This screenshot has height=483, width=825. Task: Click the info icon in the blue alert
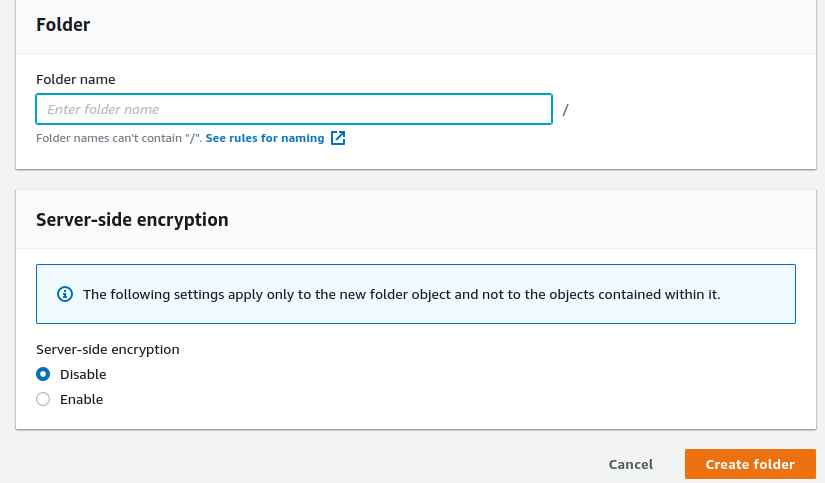[x=65, y=294]
